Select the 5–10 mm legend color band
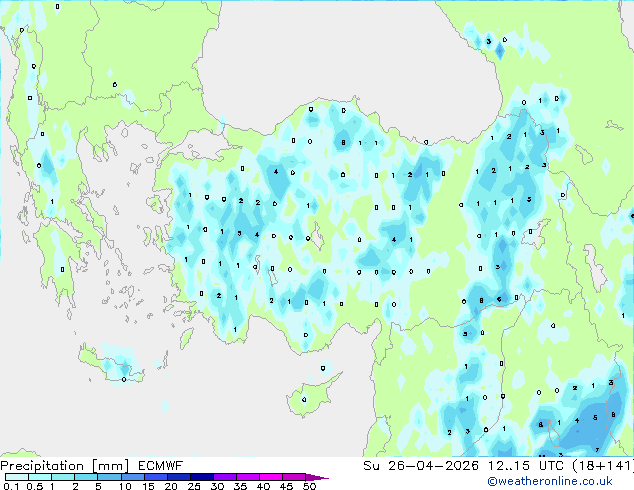Viewport: 634px width, 490px height. [x=109, y=477]
